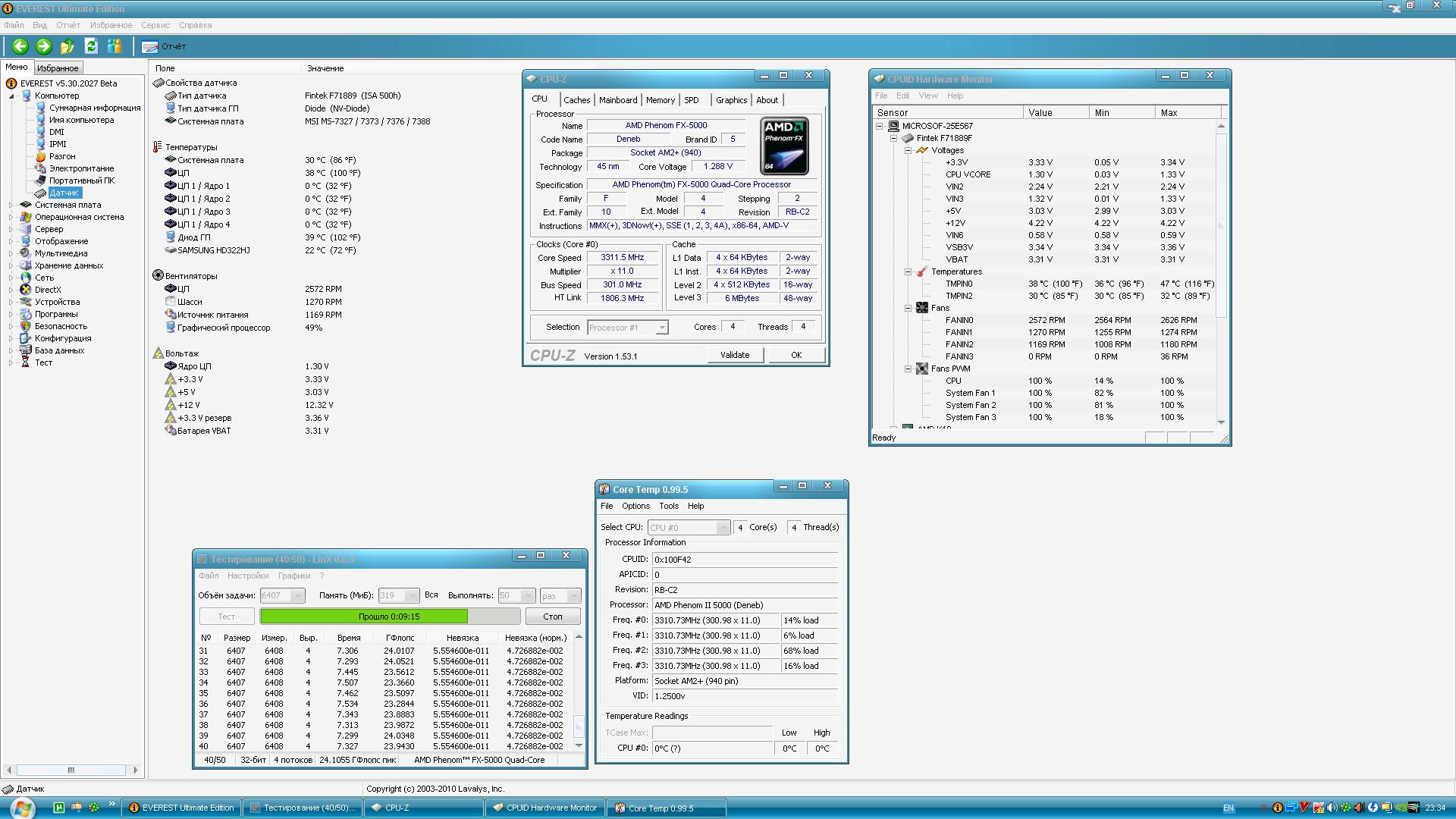Click the DirectX icon in the tree
1456x819 pixels.
pos(26,290)
